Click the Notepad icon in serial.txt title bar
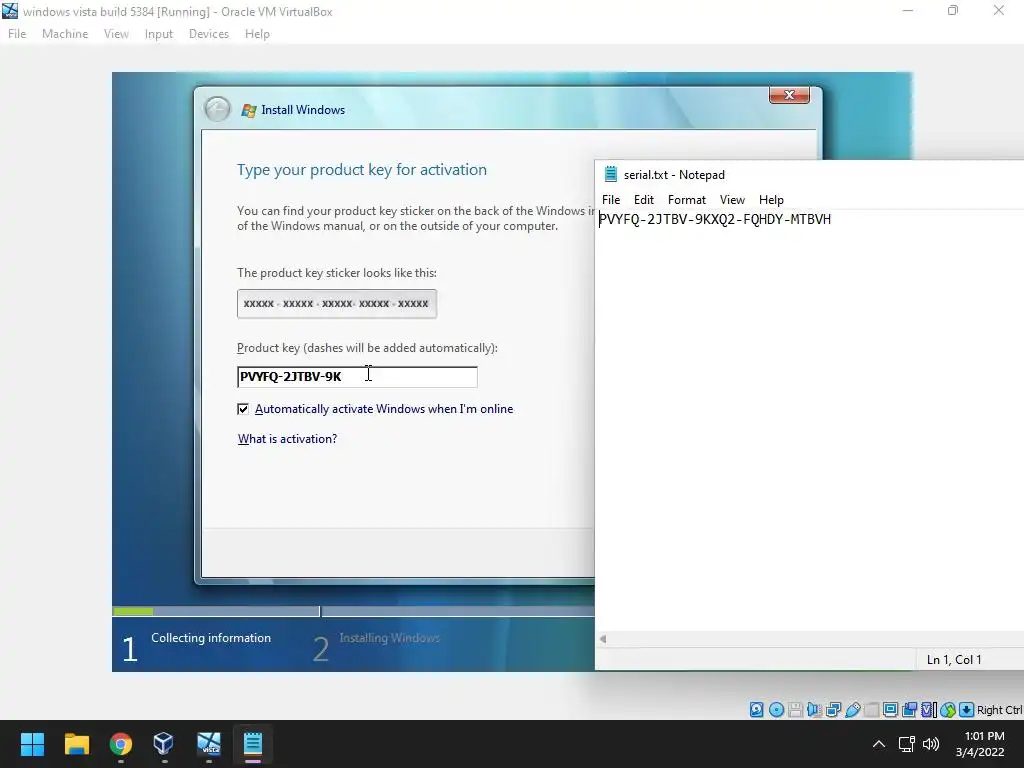The image size is (1024, 768). coord(611,174)
